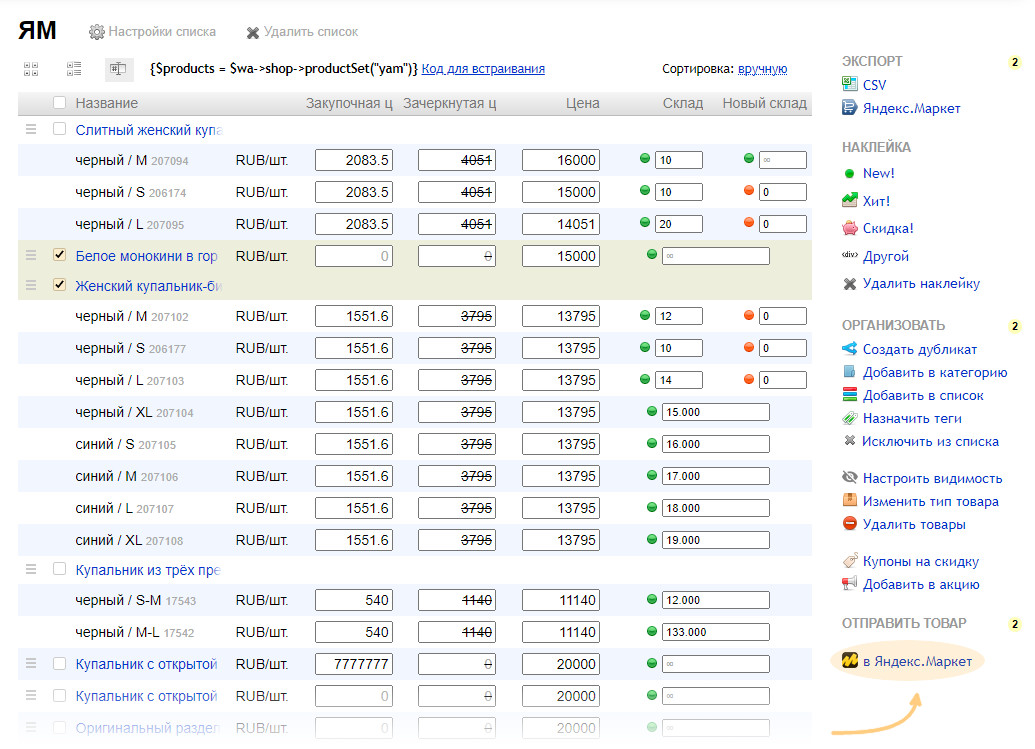
Task: Open the Купальник из трёх product link
Action: pos(147,570)
